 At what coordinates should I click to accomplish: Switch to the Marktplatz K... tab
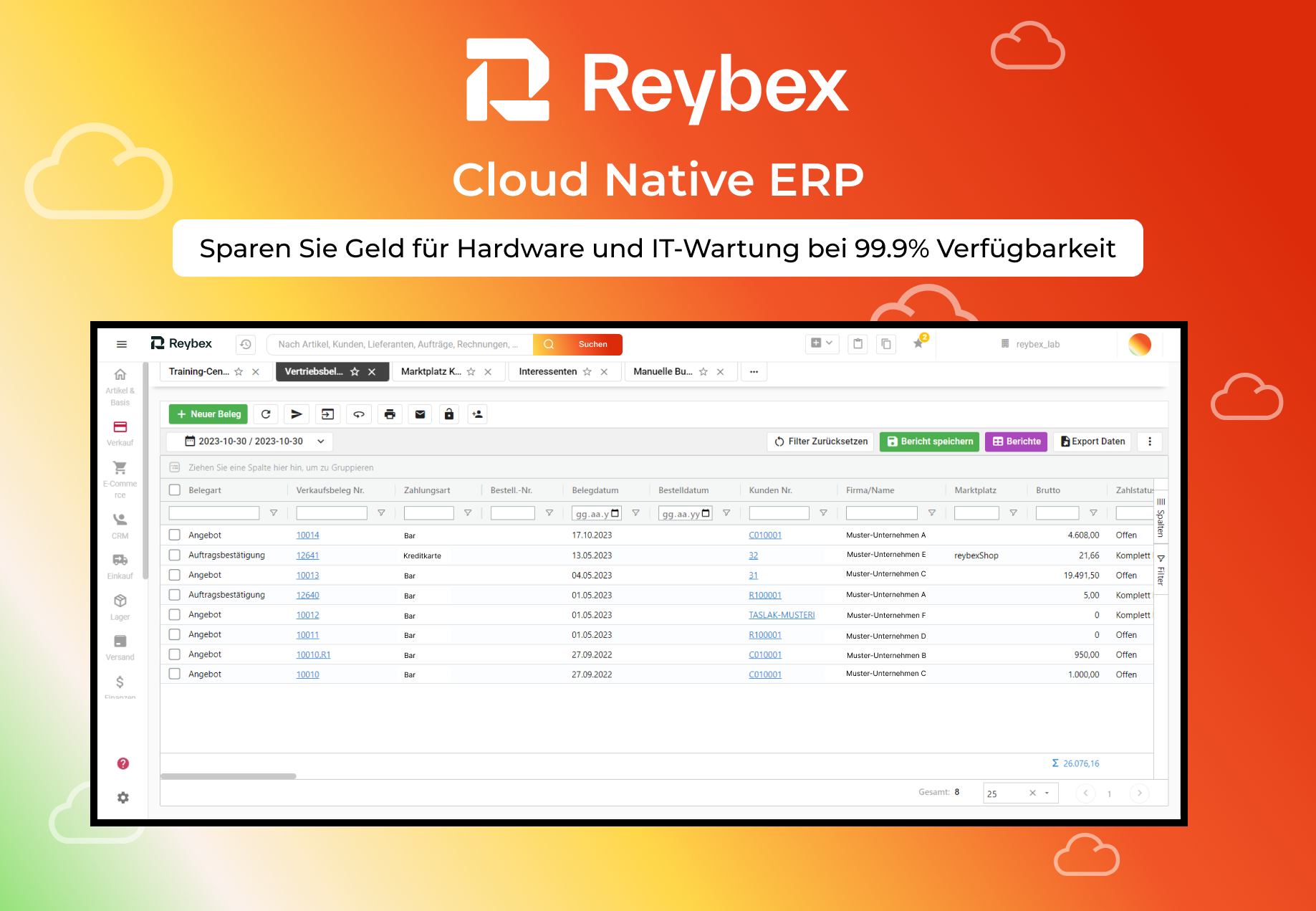coord(431,372)
